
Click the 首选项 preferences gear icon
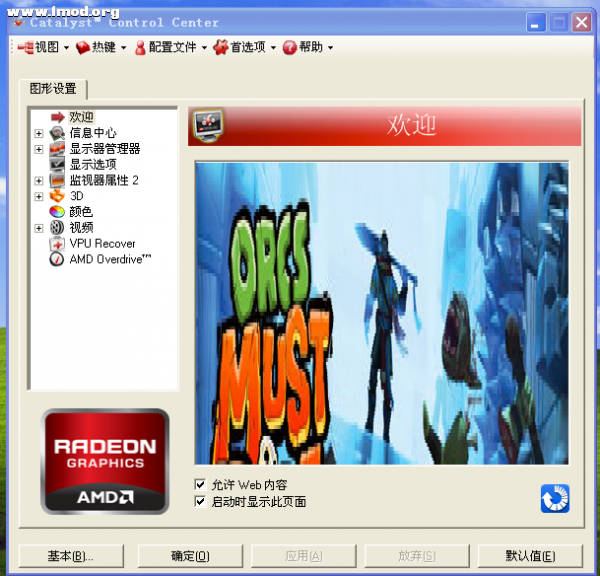[x=220, y=47]
